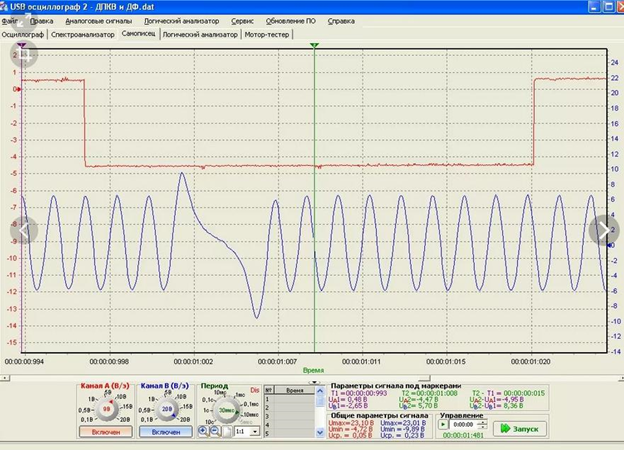The image size is (624, 450).
Task: Click the 00:00:01:020 time axis label
Action: (530, 362)
